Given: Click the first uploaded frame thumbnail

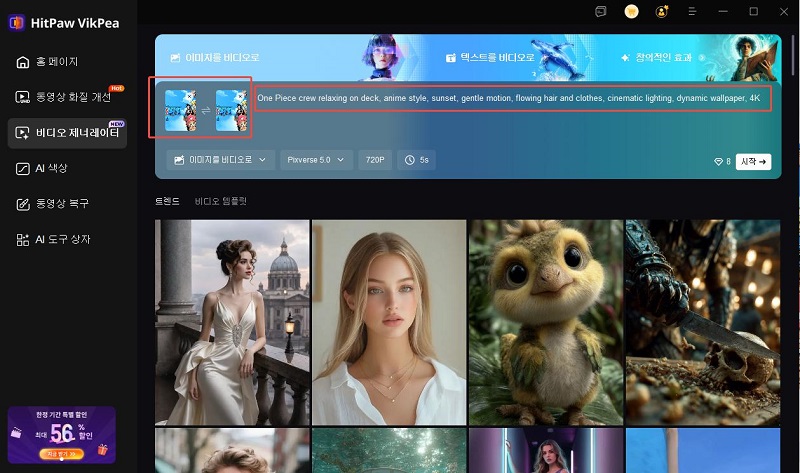Looking at the screenshot, I should click(180, 111).
